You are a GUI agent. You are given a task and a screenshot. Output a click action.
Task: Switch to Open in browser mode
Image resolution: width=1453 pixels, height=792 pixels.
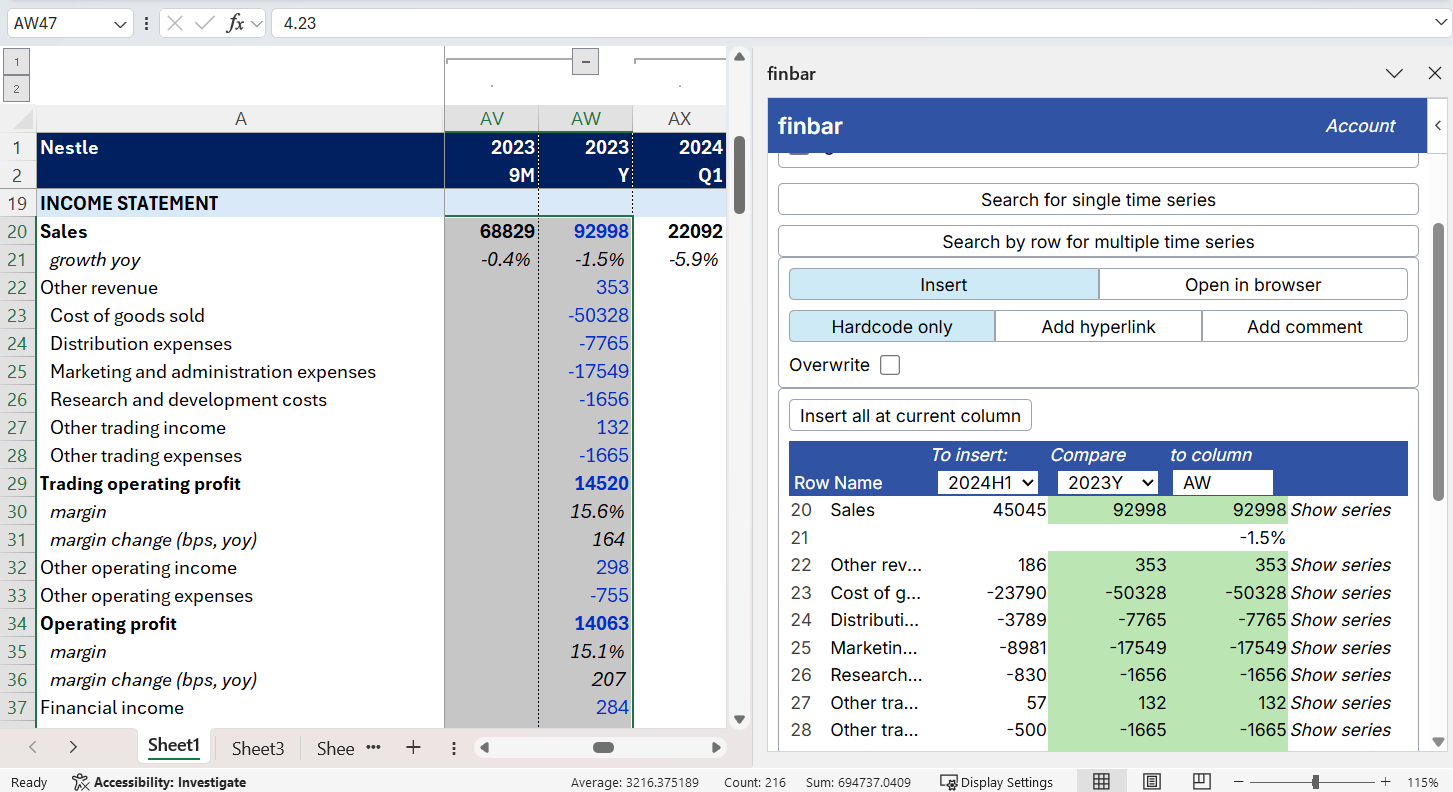coord(1252,284)
